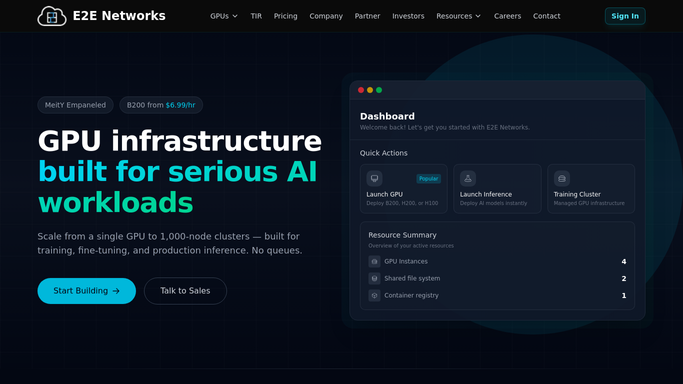Click the Launch GPU monitor icon
This screenshot has height=384, width=683.
(x=374, y=179)
